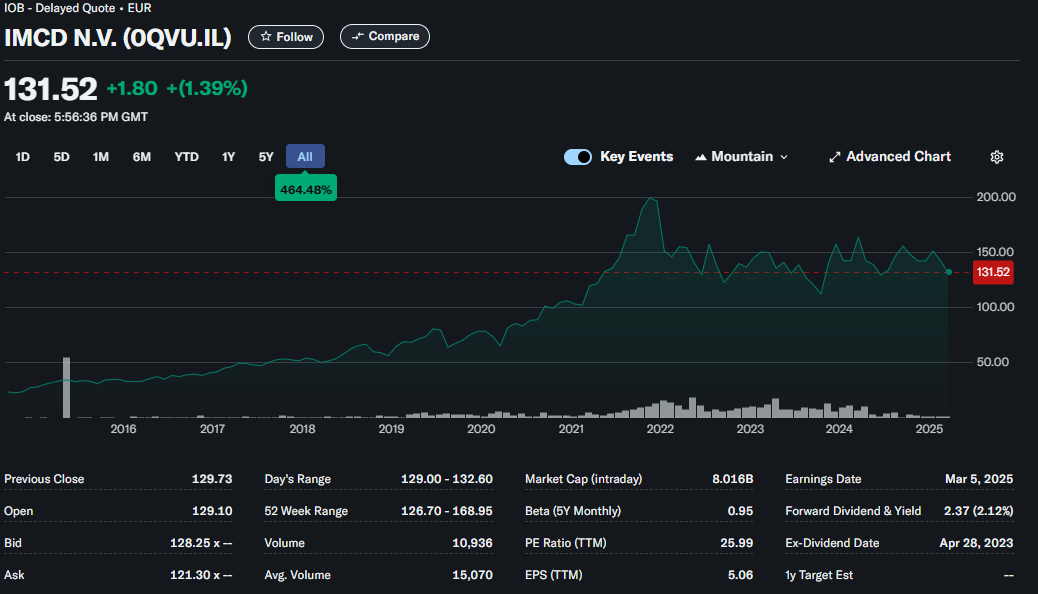Click the +(1.39%) percent change value
Image resolution: width=1038 pixels, height=594 pixels.
pos(207,88)
